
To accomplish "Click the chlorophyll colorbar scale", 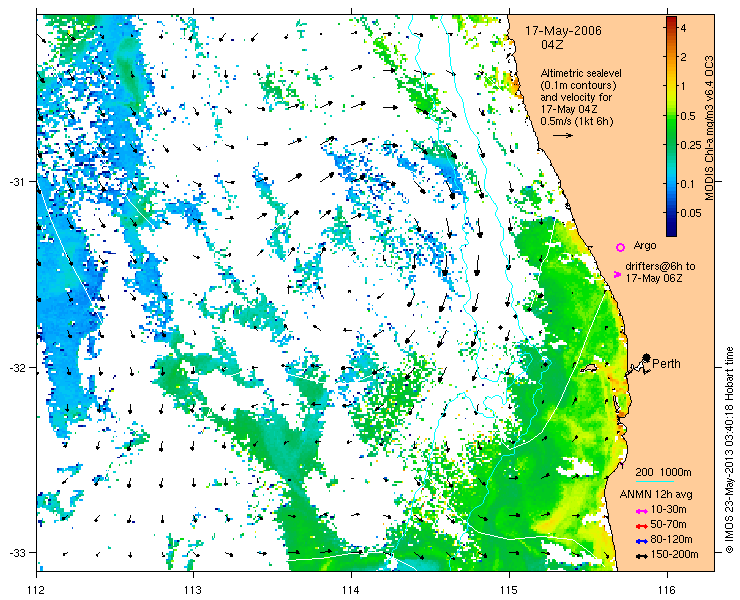I will click(x=672, y=126).
